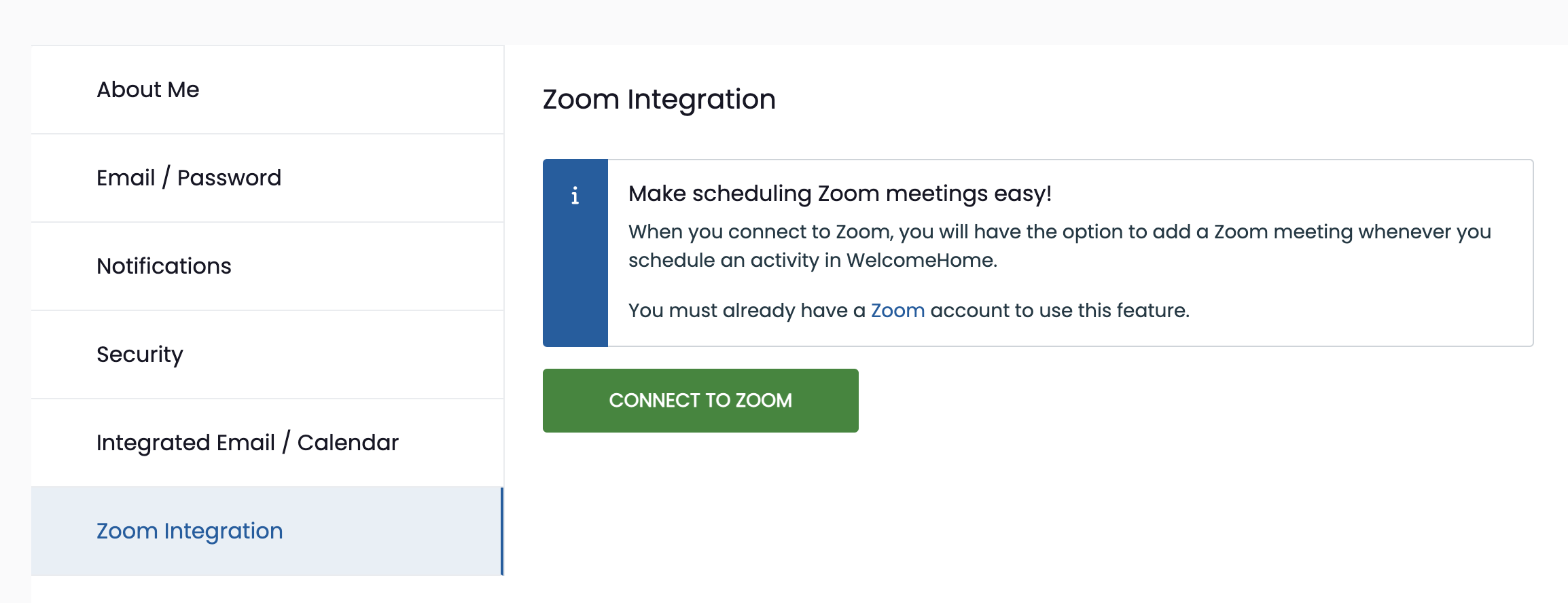Click the Zoom Integration page heading
Screen dimensions: 1568x603
[x=659, y=100]
